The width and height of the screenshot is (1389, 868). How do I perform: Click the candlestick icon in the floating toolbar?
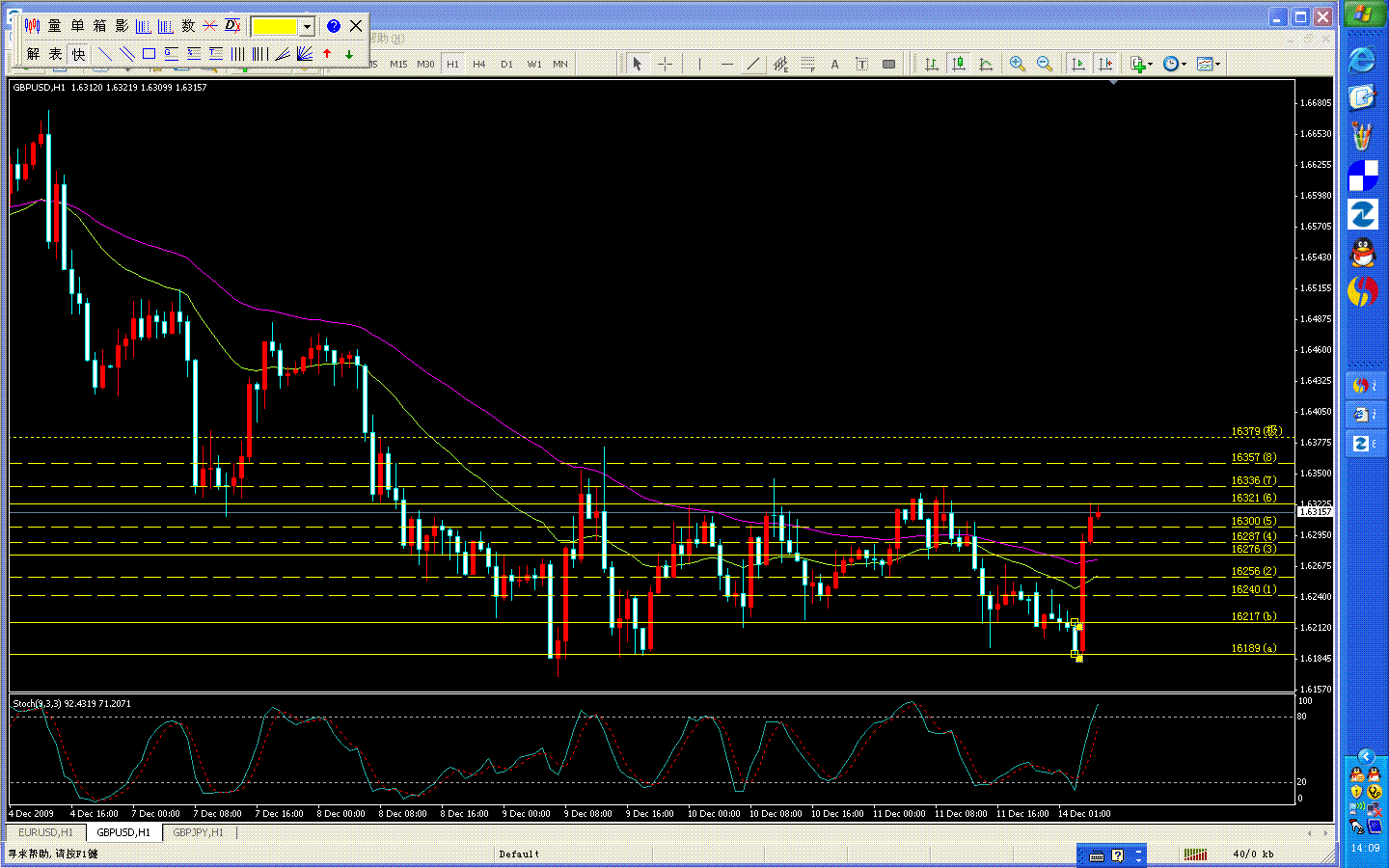pyautogui.click(x=33, y=26)
